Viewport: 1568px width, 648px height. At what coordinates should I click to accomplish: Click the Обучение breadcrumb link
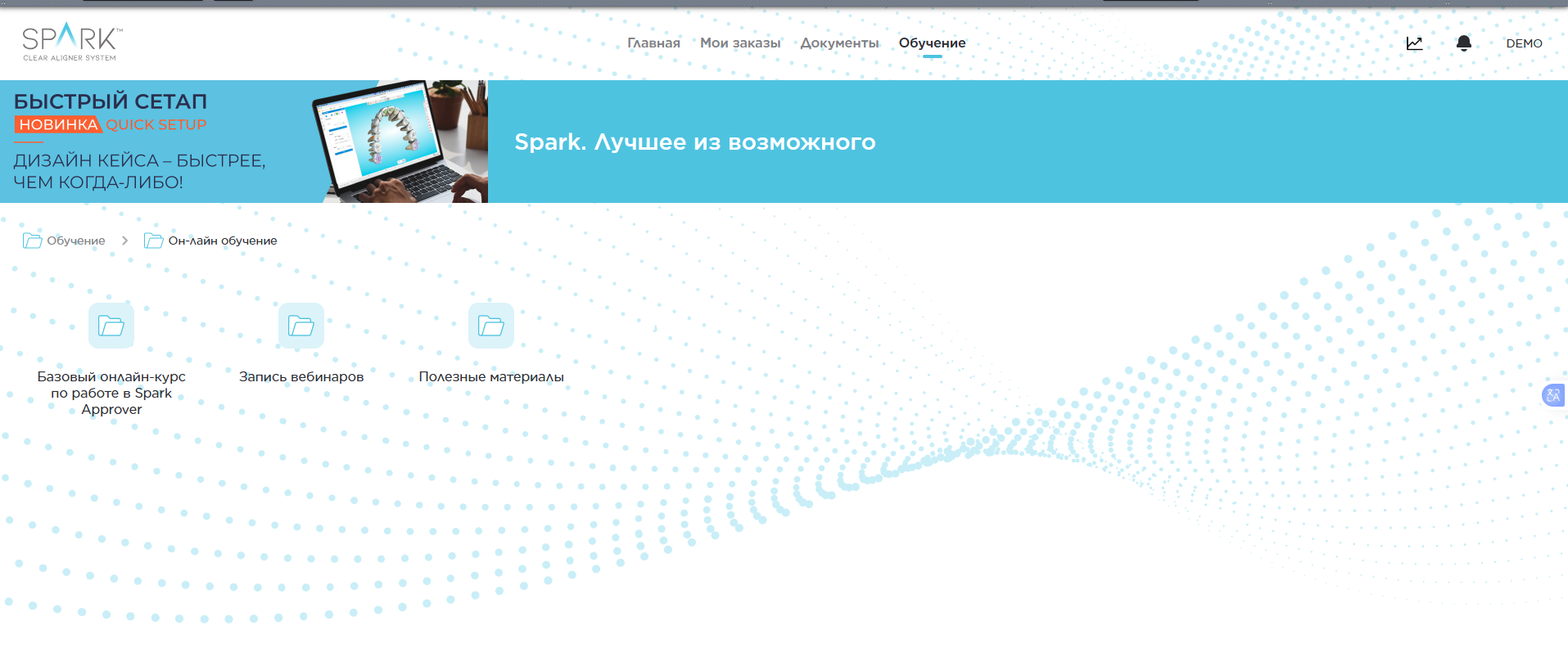point(76,241)
